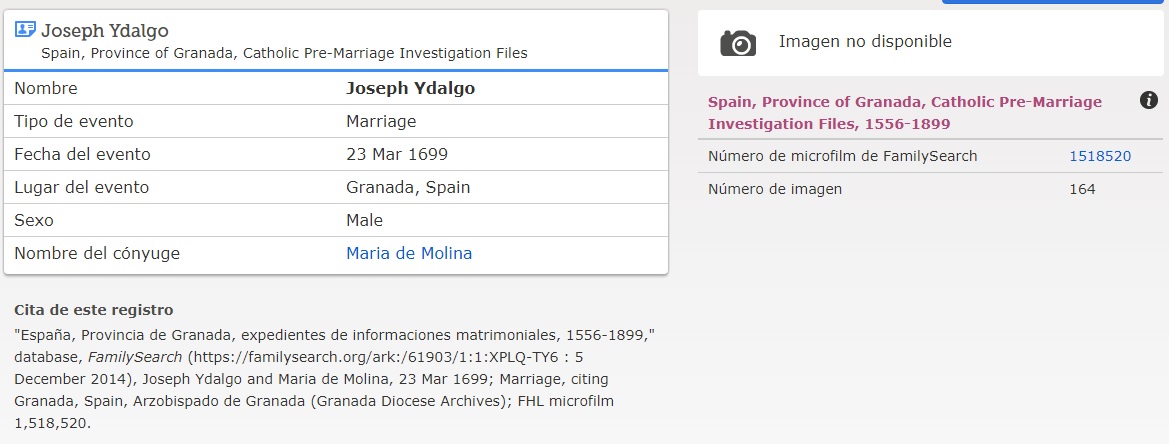
Task: Click the "Imagen no disponible" text
Action: click(x=865, y=42)
